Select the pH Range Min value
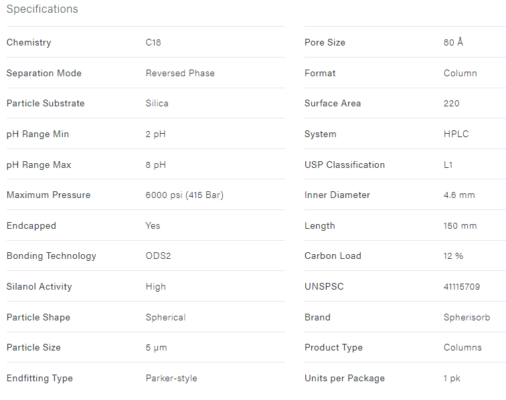 click(x=156, y=134)
